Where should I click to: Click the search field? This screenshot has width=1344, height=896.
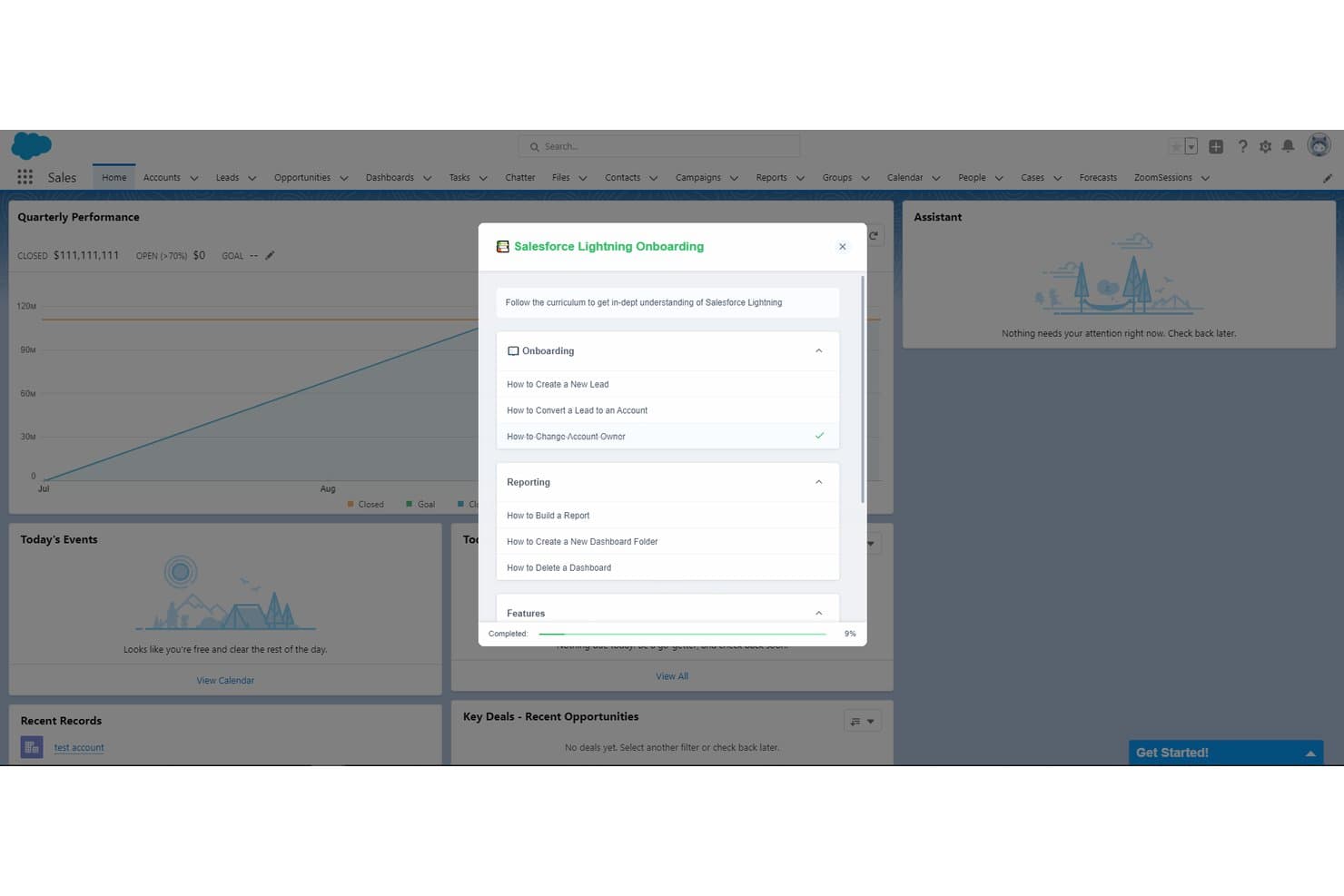659,146
